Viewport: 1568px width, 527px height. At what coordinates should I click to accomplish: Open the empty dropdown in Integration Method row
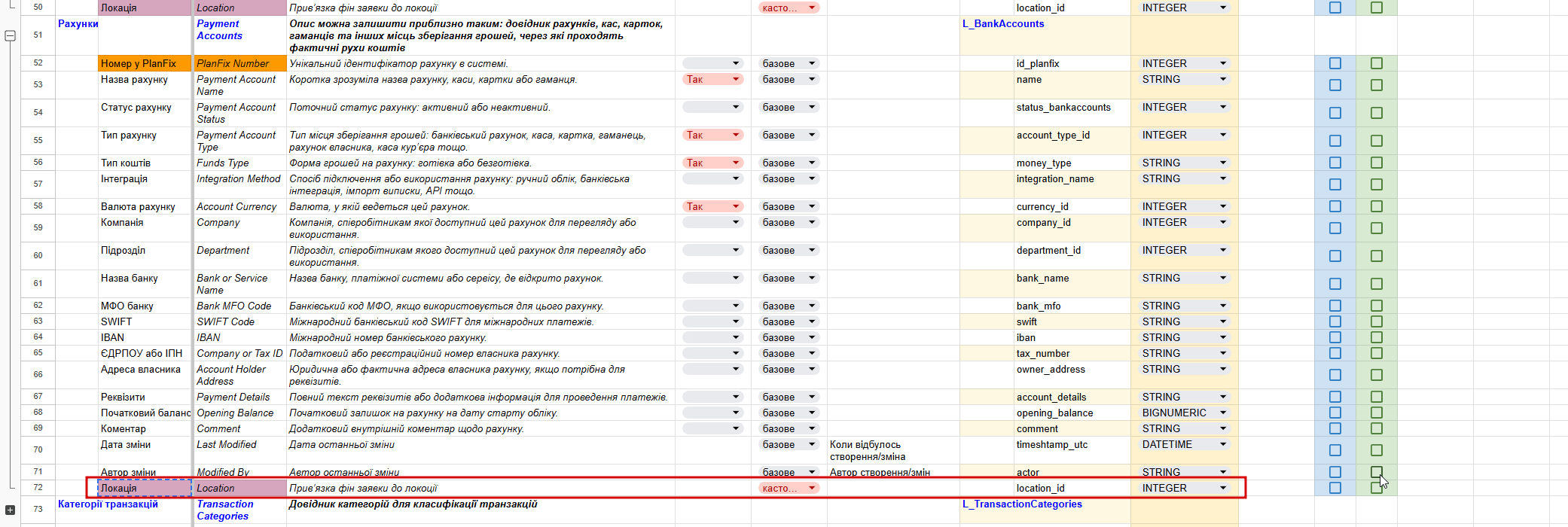coord(713,178)
